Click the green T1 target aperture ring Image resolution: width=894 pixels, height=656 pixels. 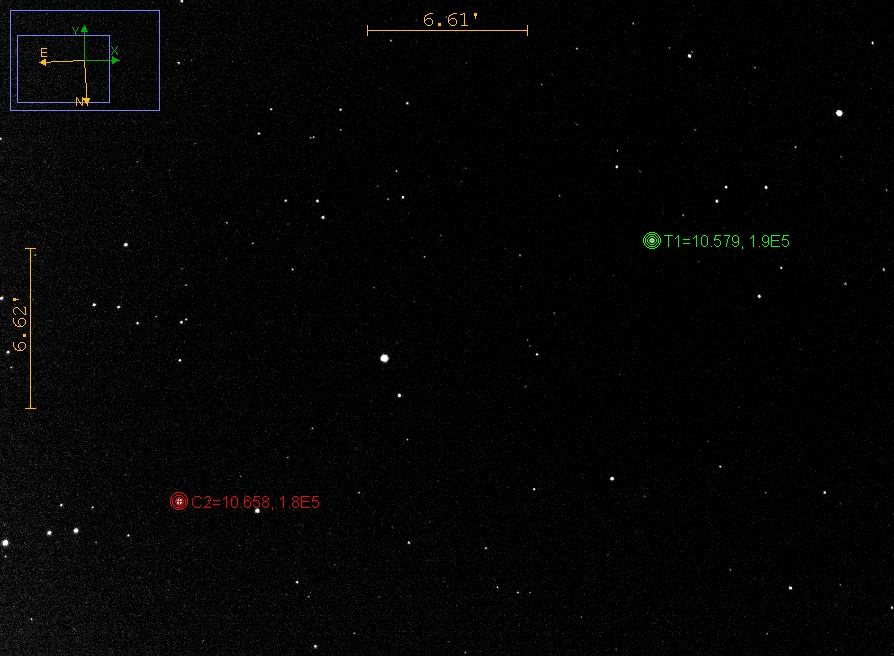(652, 241)
